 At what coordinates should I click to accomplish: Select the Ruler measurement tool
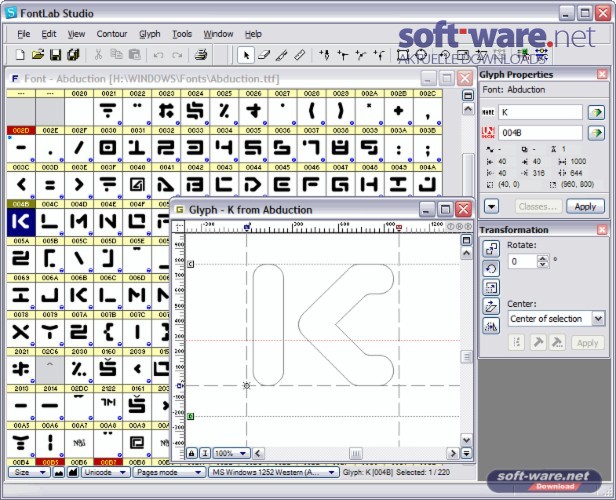300,55
